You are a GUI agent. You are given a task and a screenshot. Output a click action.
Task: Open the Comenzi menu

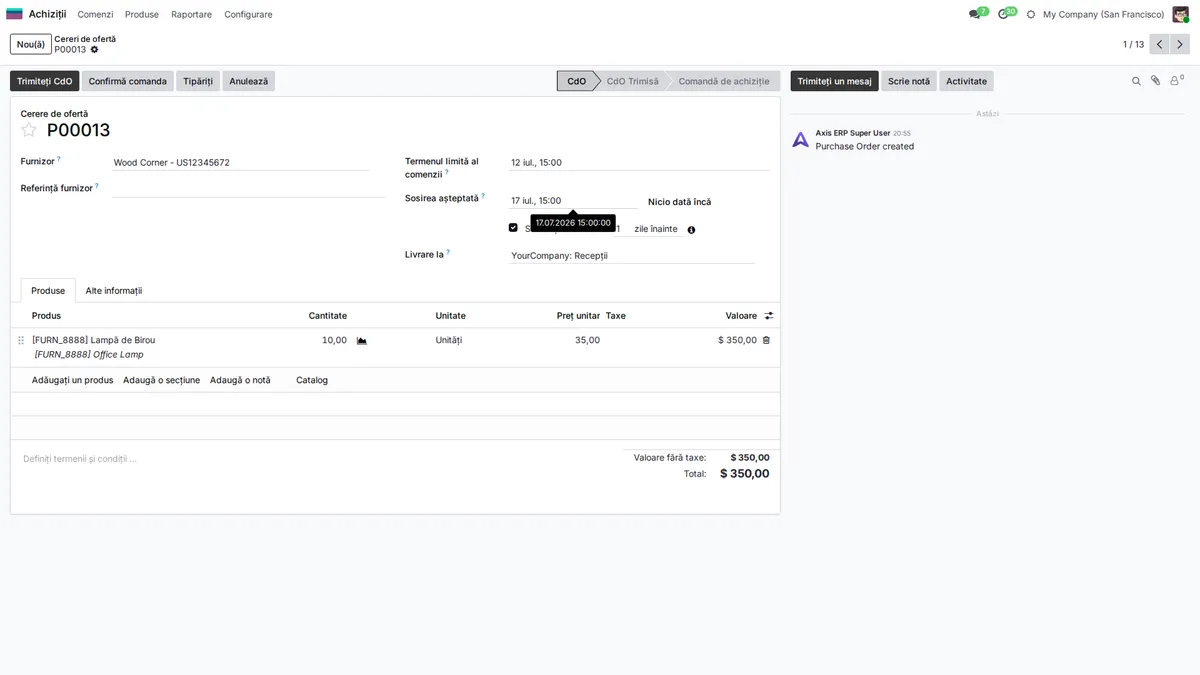point(95,14)
